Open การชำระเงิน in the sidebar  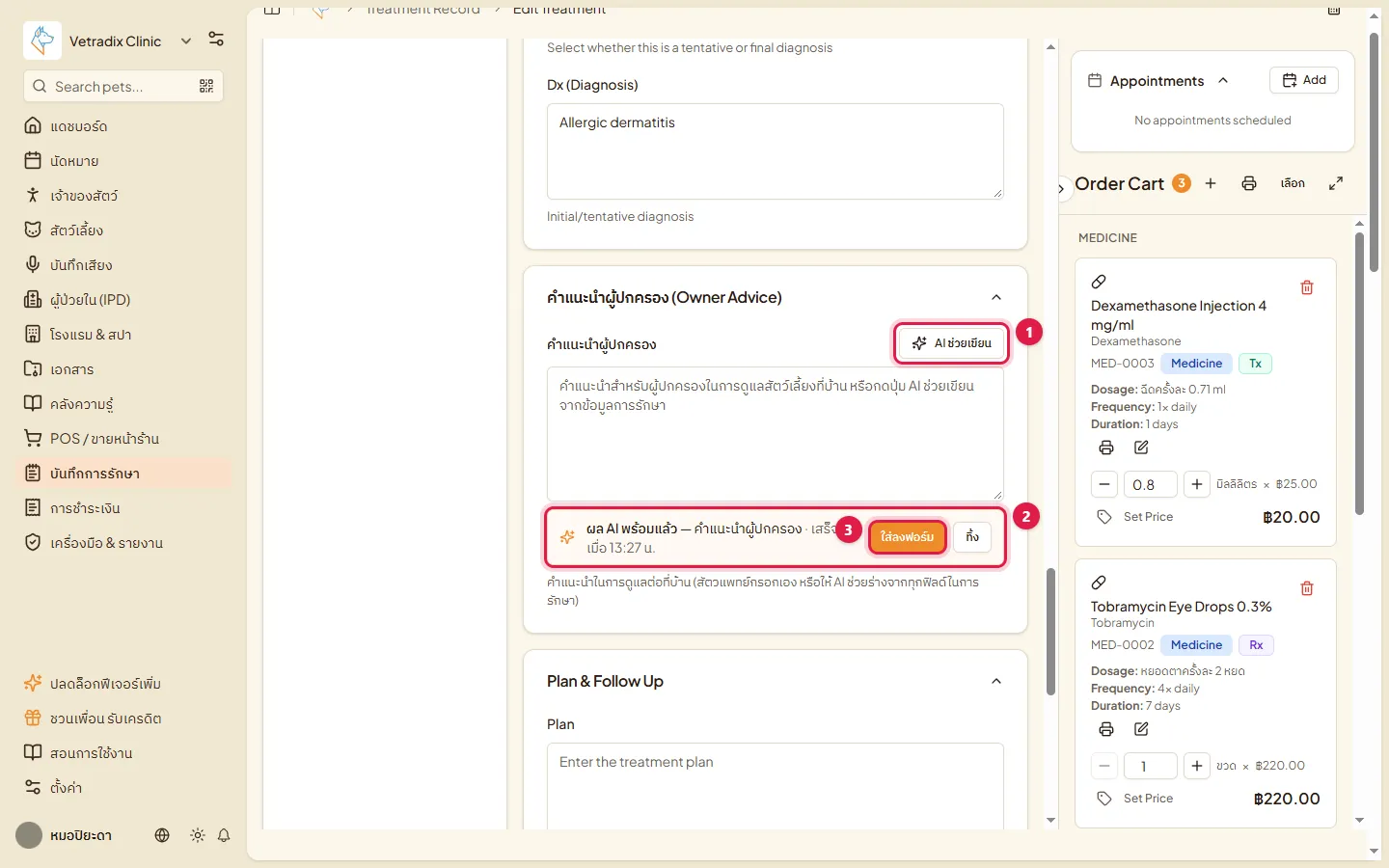tap(123, 508)
